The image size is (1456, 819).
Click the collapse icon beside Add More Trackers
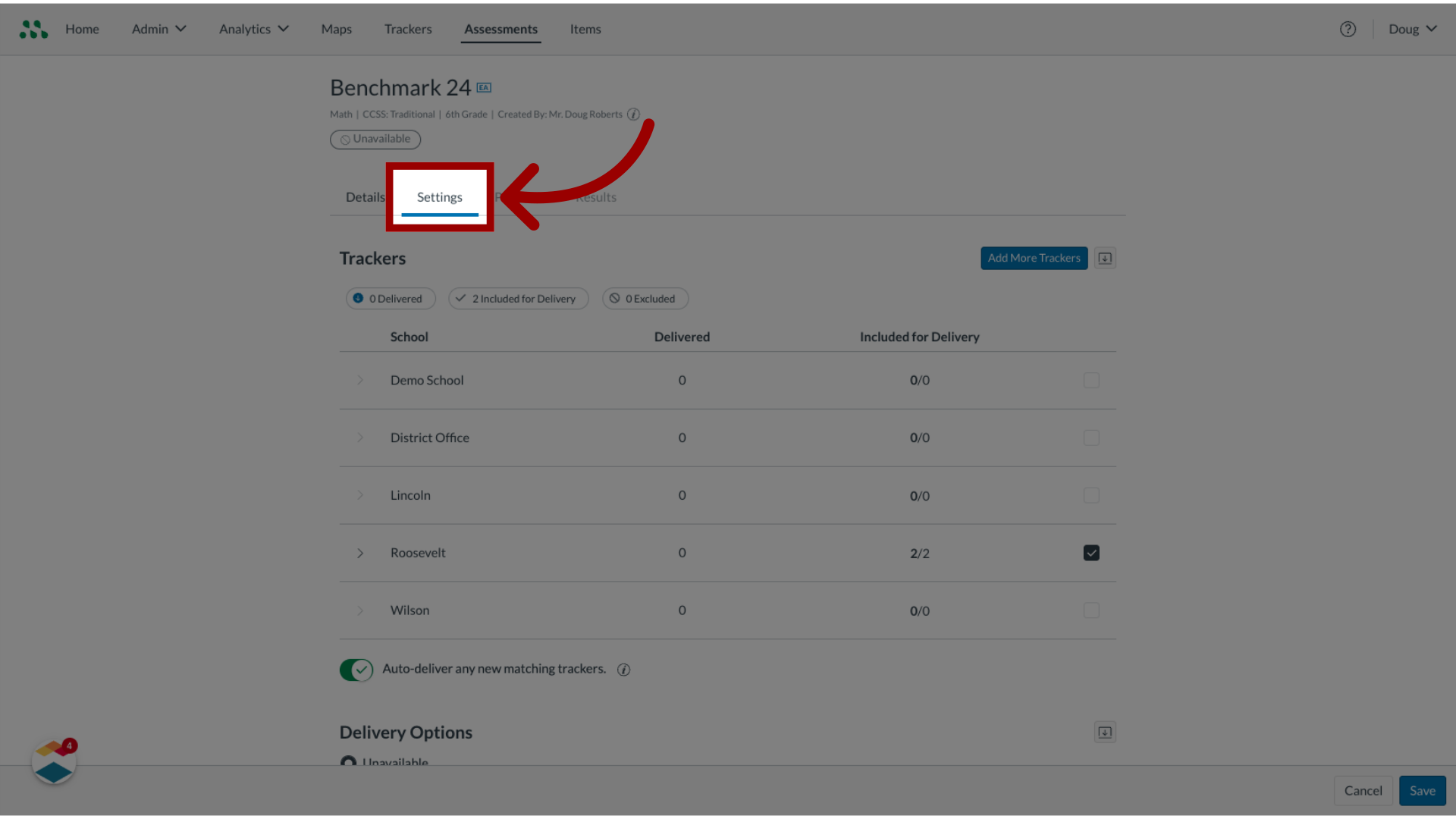tap(1105, 259)
